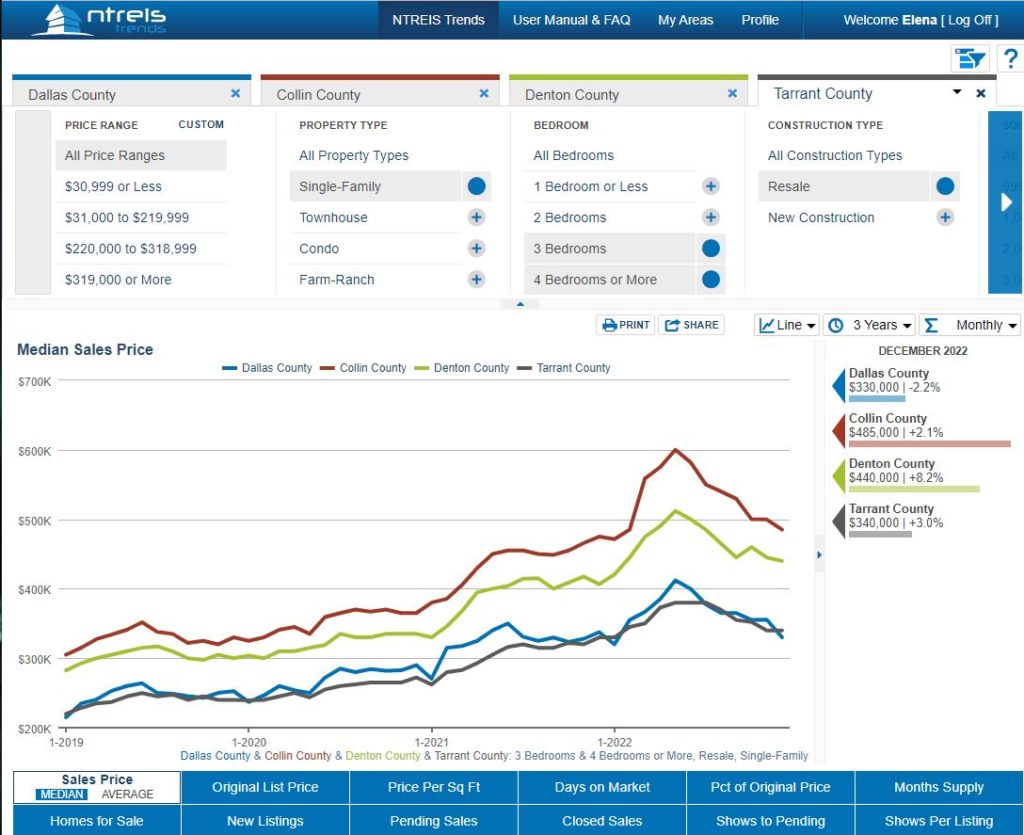Open the question mark help icon
This screenshot has width=1024, height=835.
tap(1010, 59)
